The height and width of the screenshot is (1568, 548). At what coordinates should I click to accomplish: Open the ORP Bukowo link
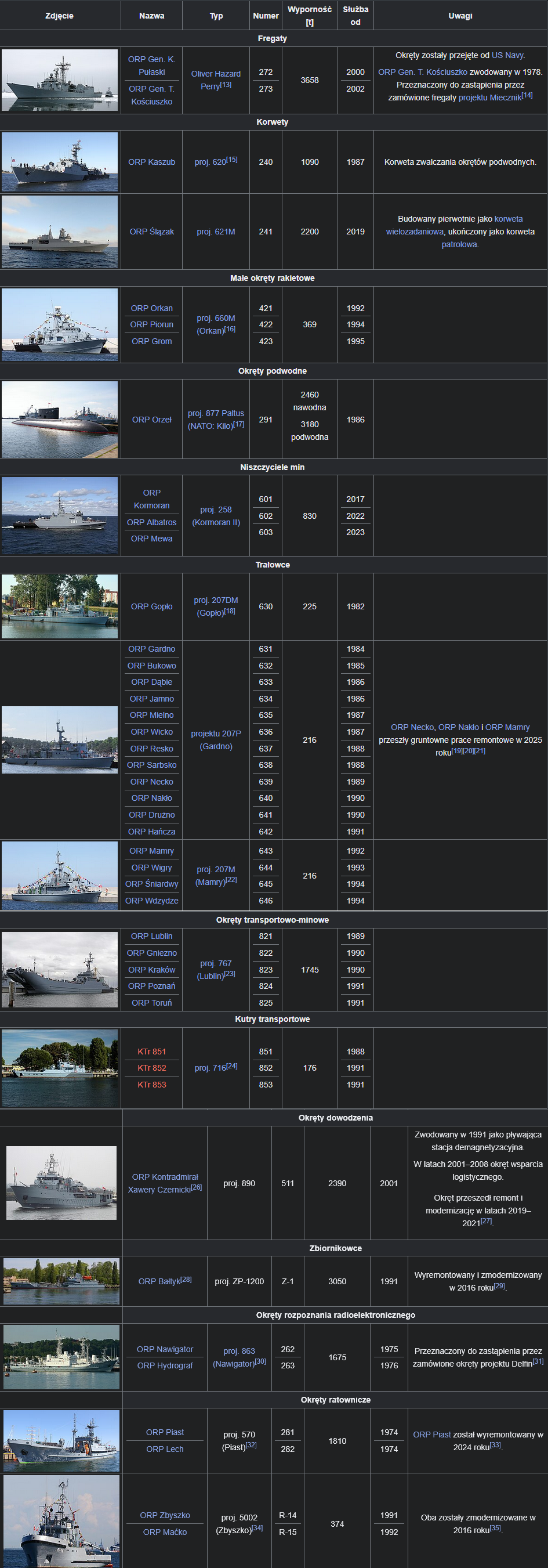click(151, 666)
